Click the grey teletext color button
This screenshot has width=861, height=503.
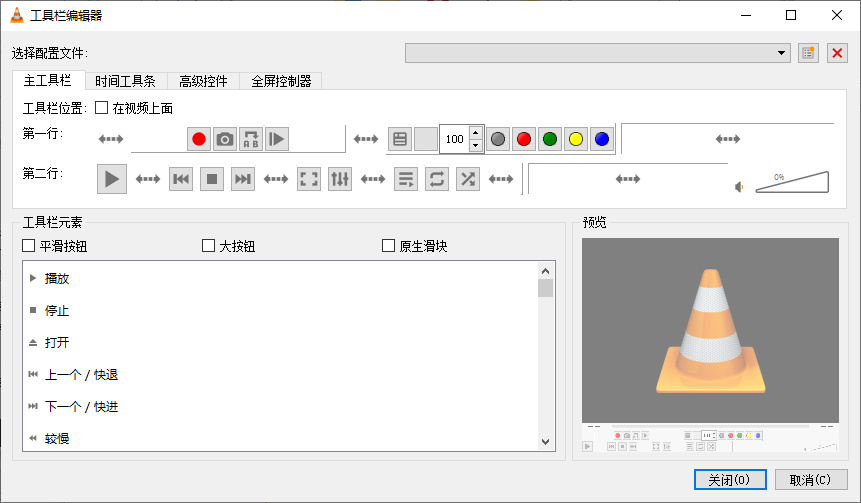498,139
